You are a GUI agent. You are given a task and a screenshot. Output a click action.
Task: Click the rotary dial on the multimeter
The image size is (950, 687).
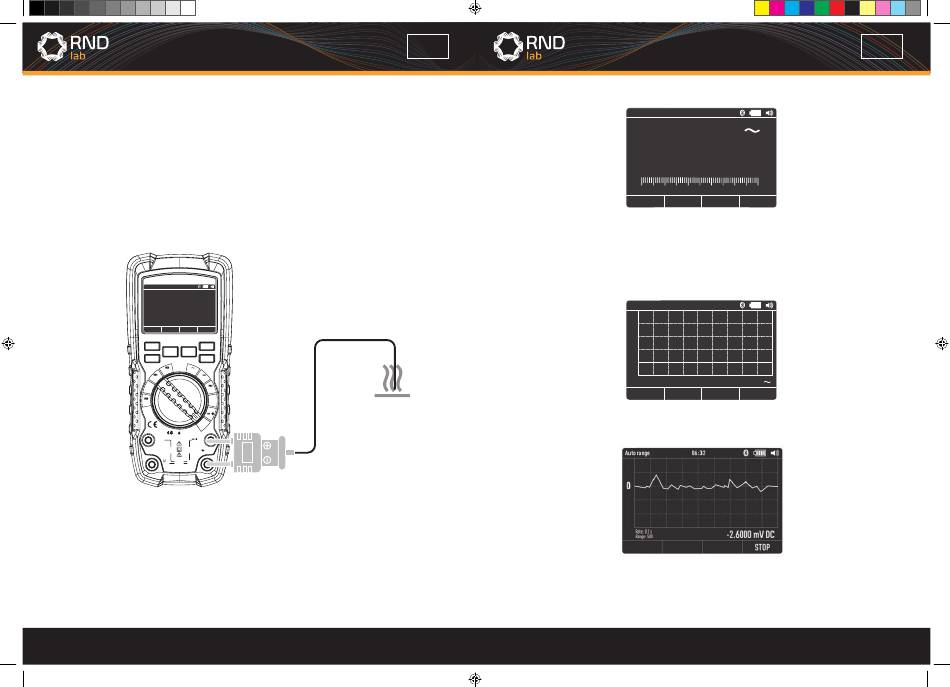180,400
